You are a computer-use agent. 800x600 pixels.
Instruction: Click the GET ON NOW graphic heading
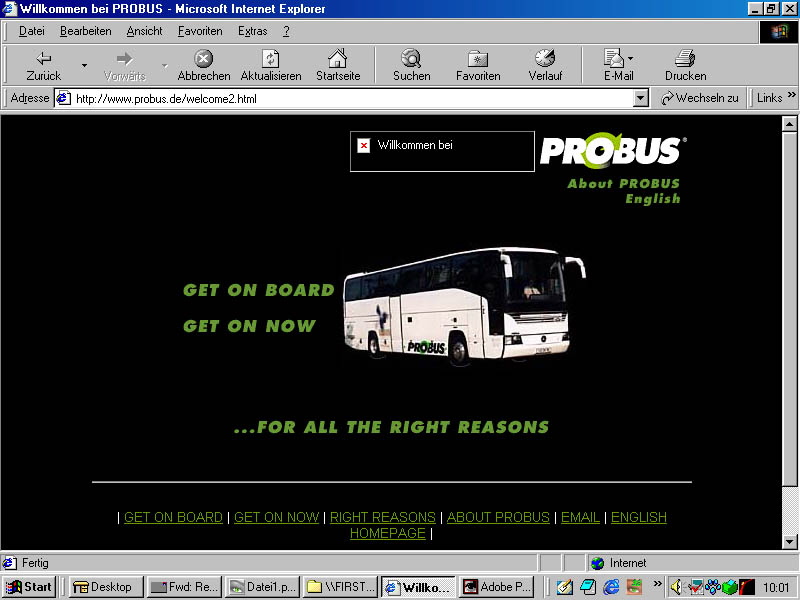(249, 326)
